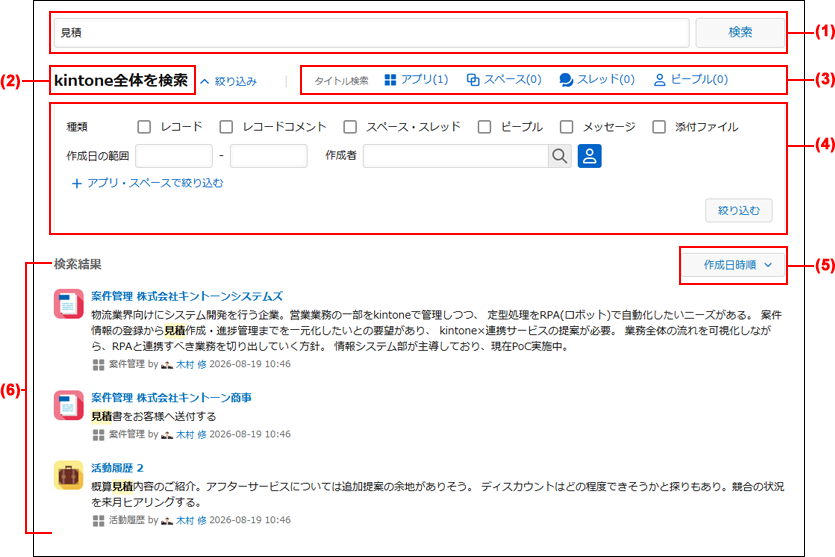835x557 pixels.
Task: Collapse the 絞り込み filter panel
Action: (228, 81)
